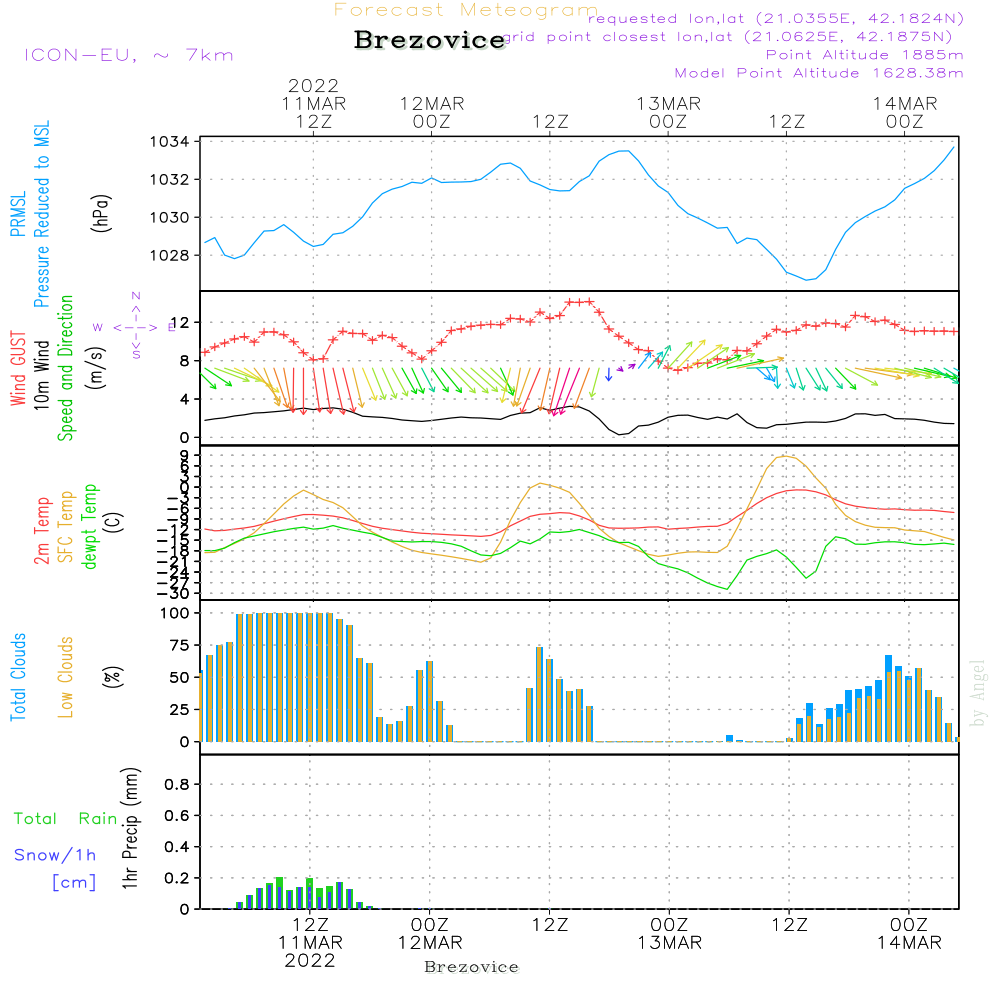1000x1000 pixels.
Task: Click the '-30' temperature axis value
Action: click(173, 594)
